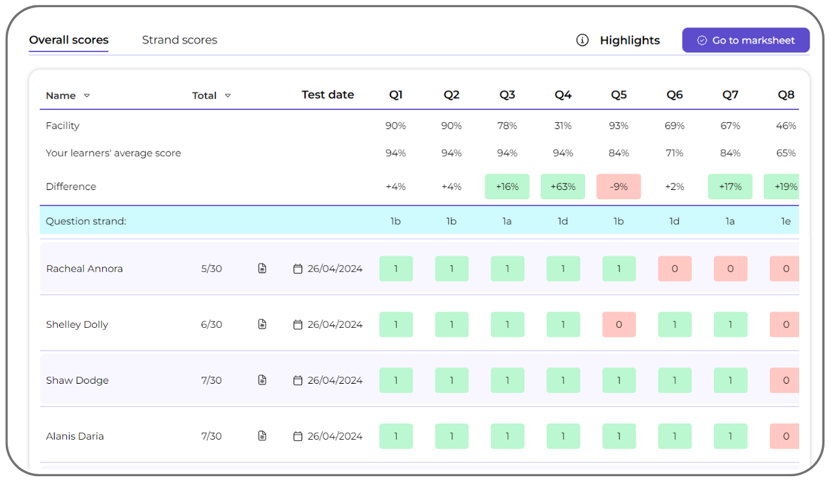This screenshot has height=482, width=830.
Task: Click calendar icon in Racheal Annora's row
Action: 298,269
